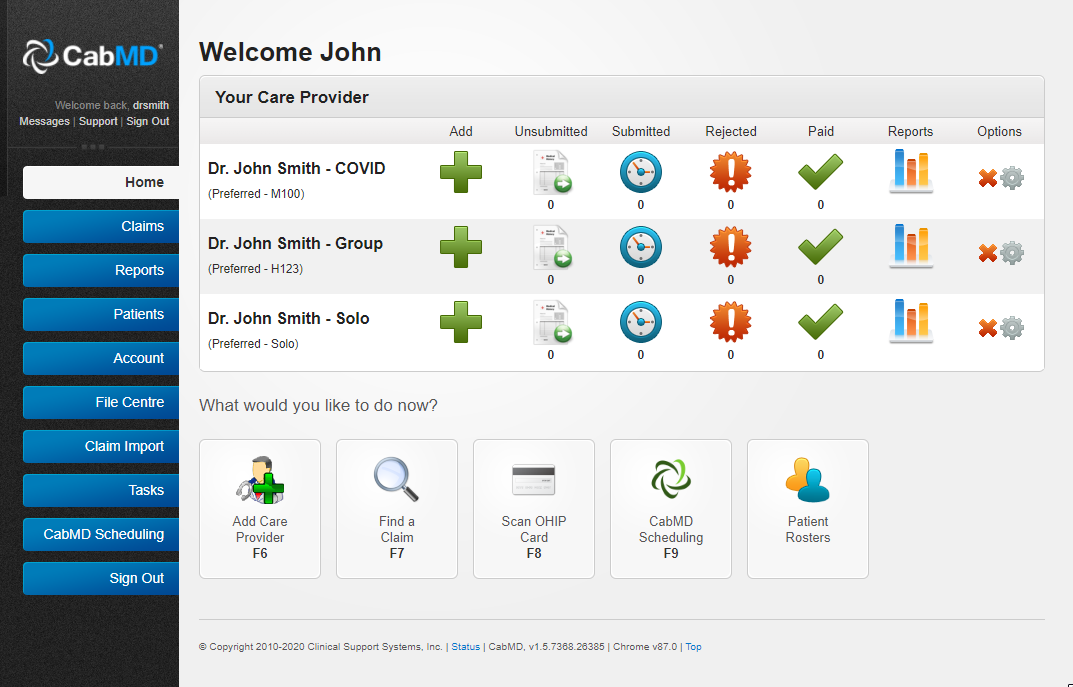Launch CabMD Scheduling tile with F9 label
This screenshot has height=687, width=1073.
tap(671, 508)
